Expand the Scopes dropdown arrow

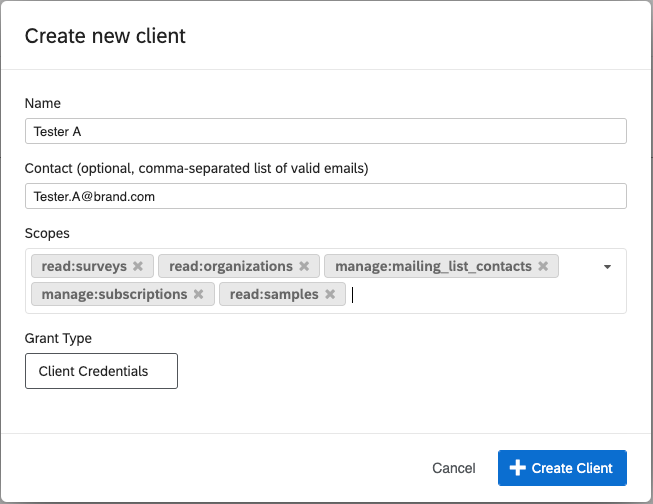coord(607,267)
